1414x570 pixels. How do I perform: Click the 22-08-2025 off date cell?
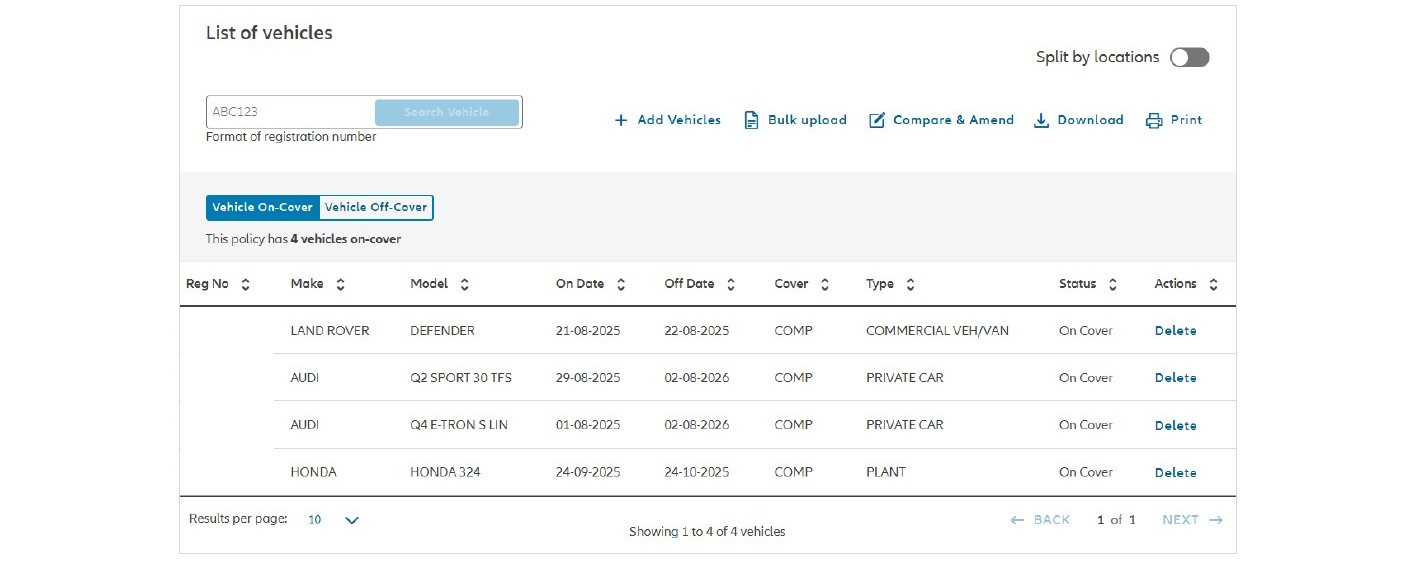click(697, 331)
